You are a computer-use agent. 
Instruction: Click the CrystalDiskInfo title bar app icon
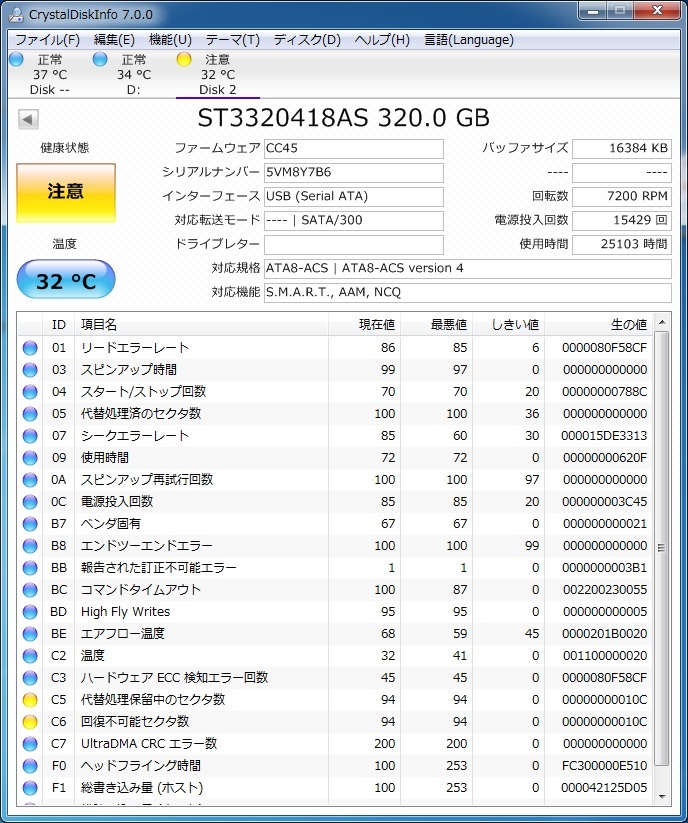pos(16,14)
